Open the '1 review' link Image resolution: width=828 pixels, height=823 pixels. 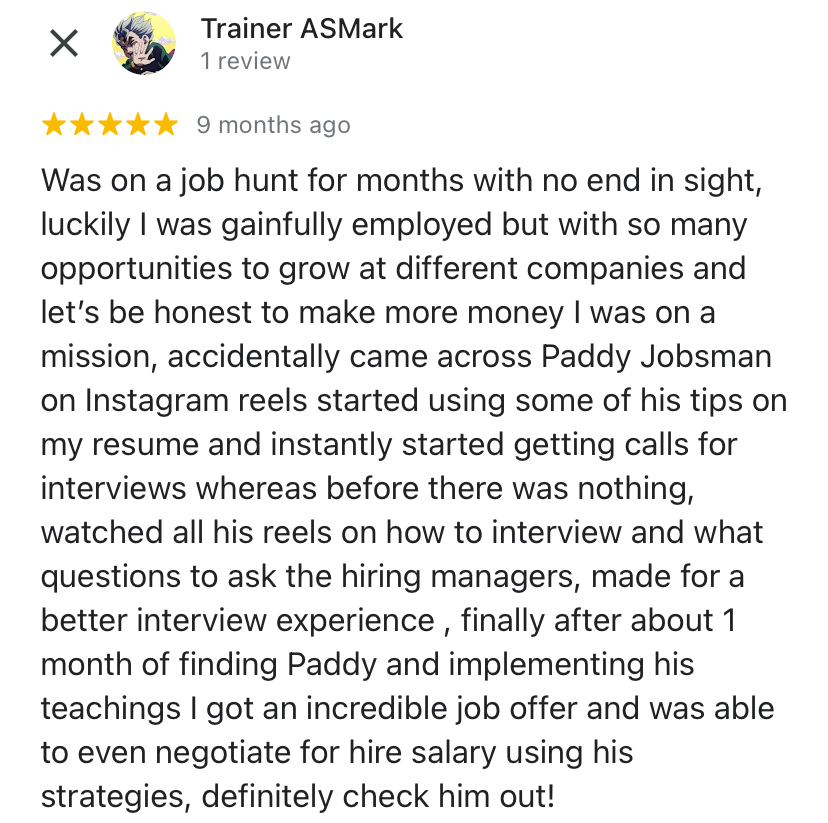pos(245,61)
